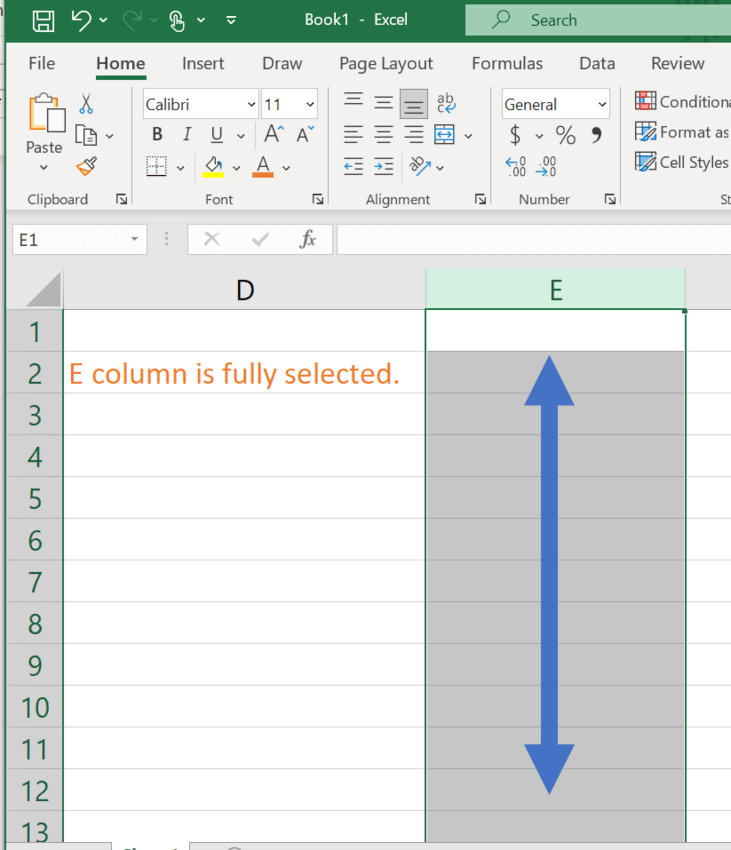Screen dimensions: 731x850
Task: Click the Save icon in the title bar
Action: click(43, 21)
